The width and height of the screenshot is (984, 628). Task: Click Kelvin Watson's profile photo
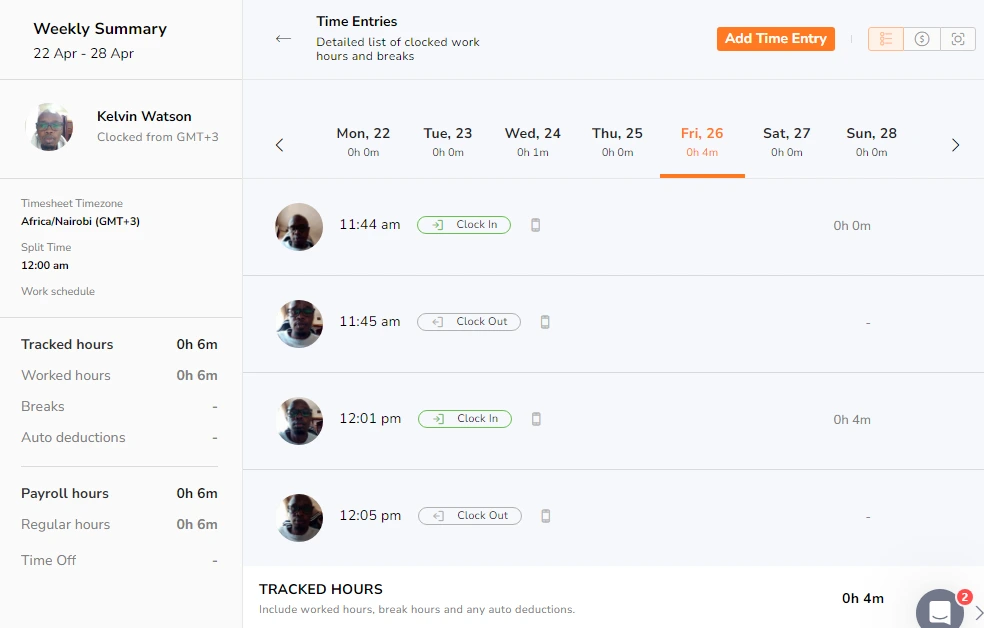tap(50, 127)
